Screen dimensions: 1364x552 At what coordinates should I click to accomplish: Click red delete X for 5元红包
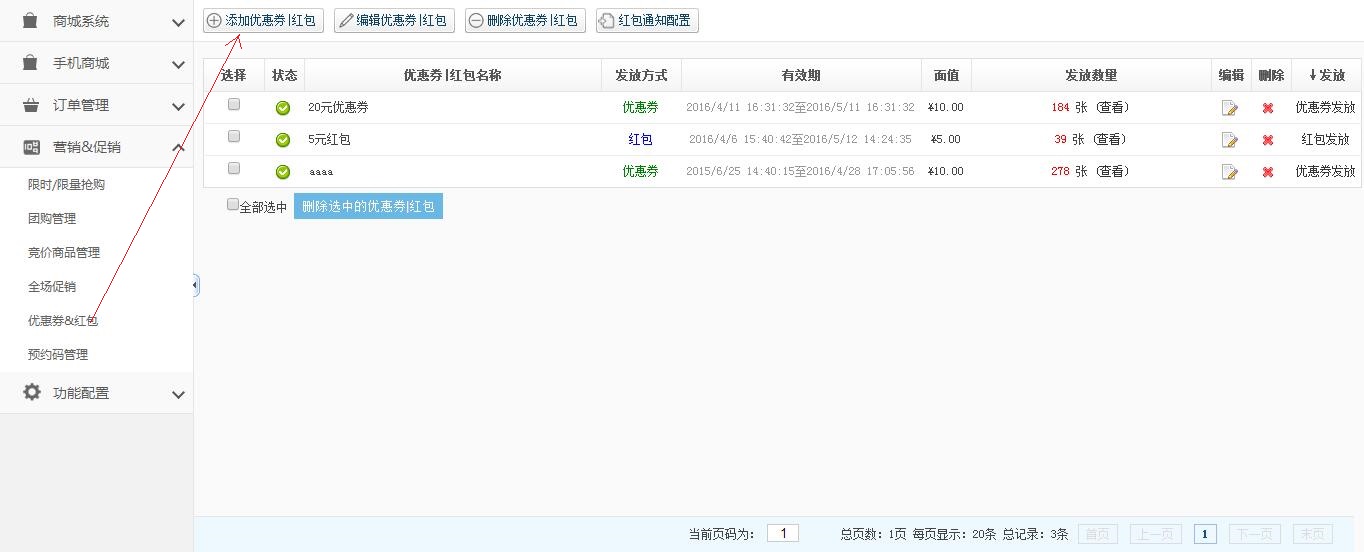click(1268, 140)
